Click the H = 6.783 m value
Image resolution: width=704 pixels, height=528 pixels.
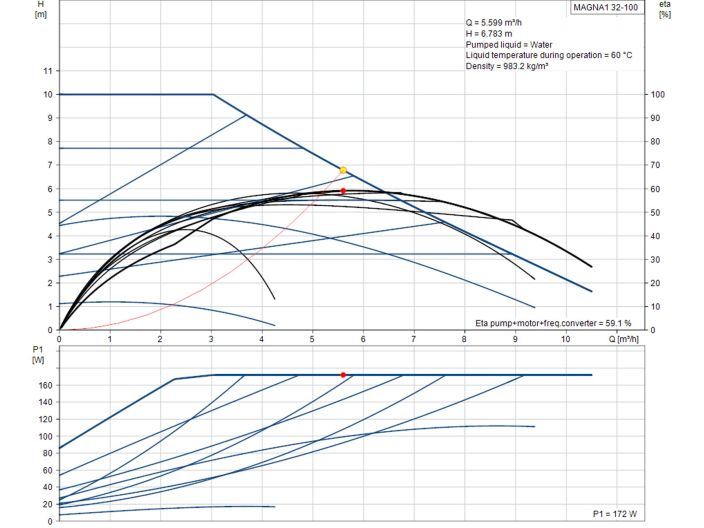491,34
